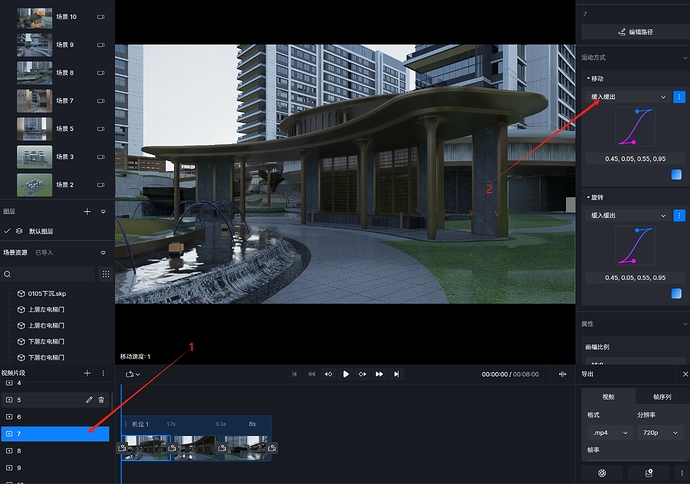Click the camera icon beside 场景 7
690x484 pixels.
(101, 101)
